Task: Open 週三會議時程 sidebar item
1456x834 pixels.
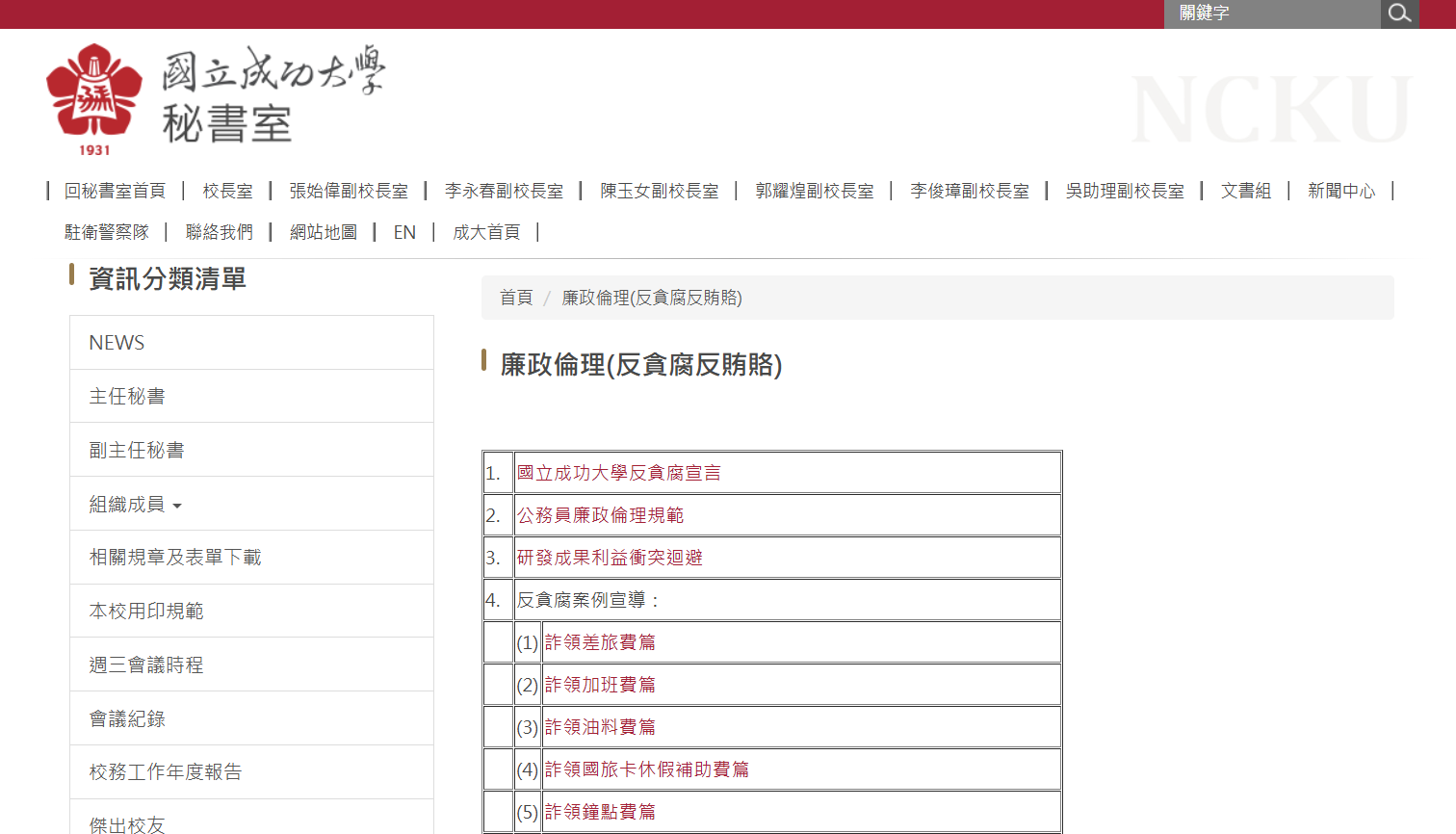Action: (146, 665)
